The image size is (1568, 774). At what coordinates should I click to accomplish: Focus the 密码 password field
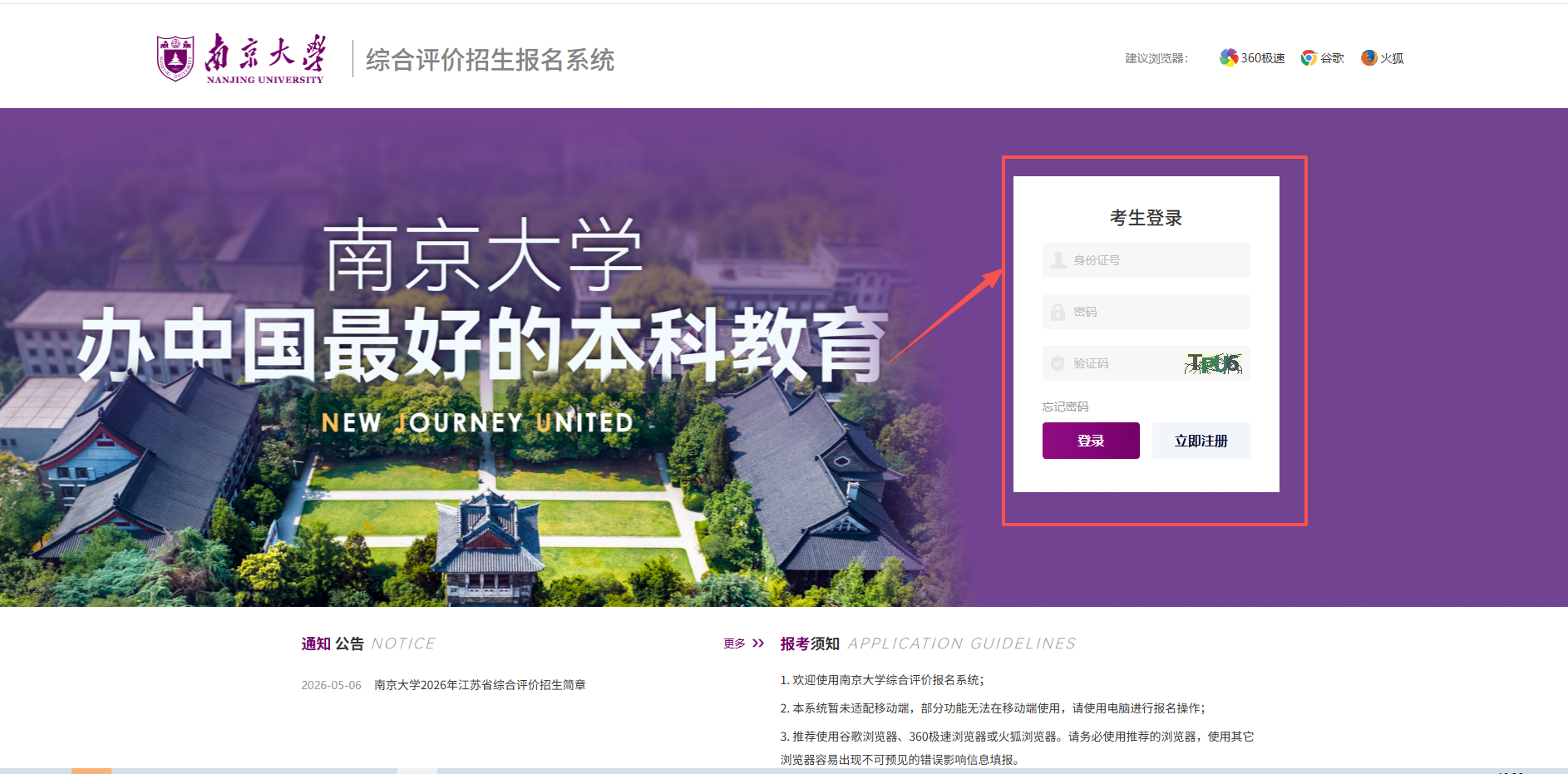(x=1146, y=312)
